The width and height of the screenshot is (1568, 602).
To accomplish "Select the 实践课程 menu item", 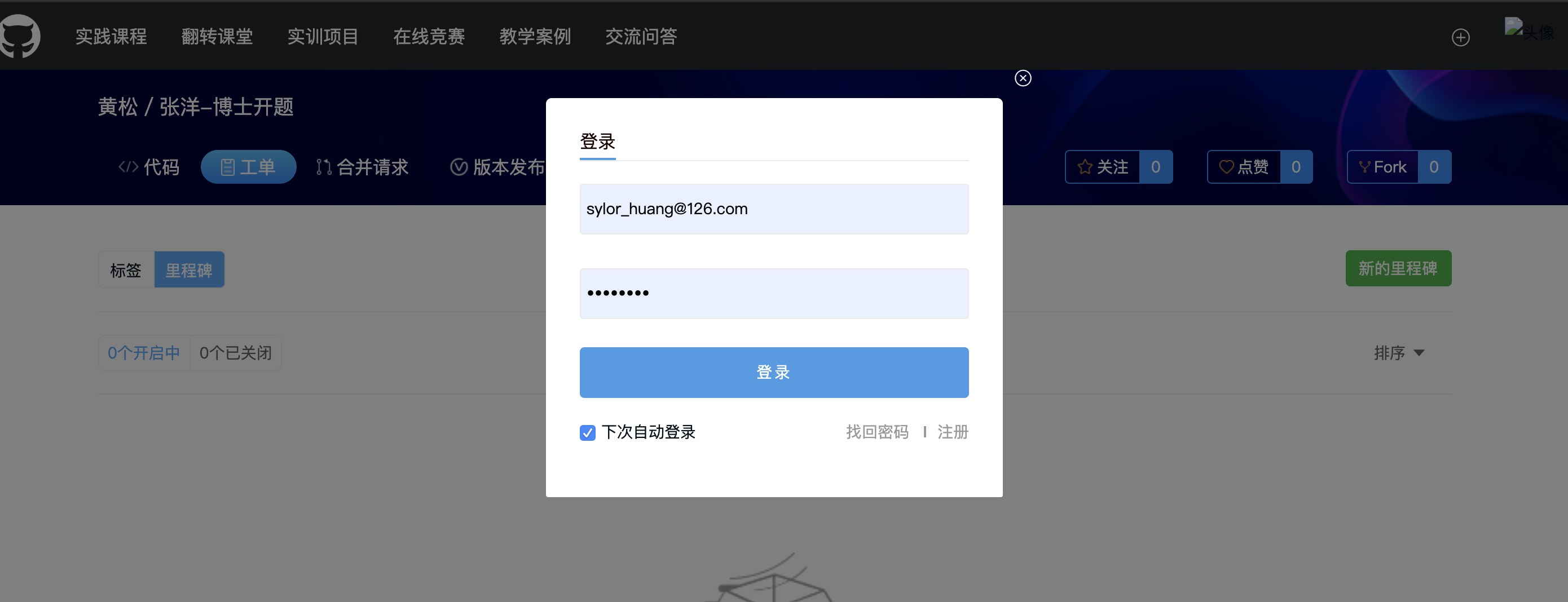I will click(111, 37).
